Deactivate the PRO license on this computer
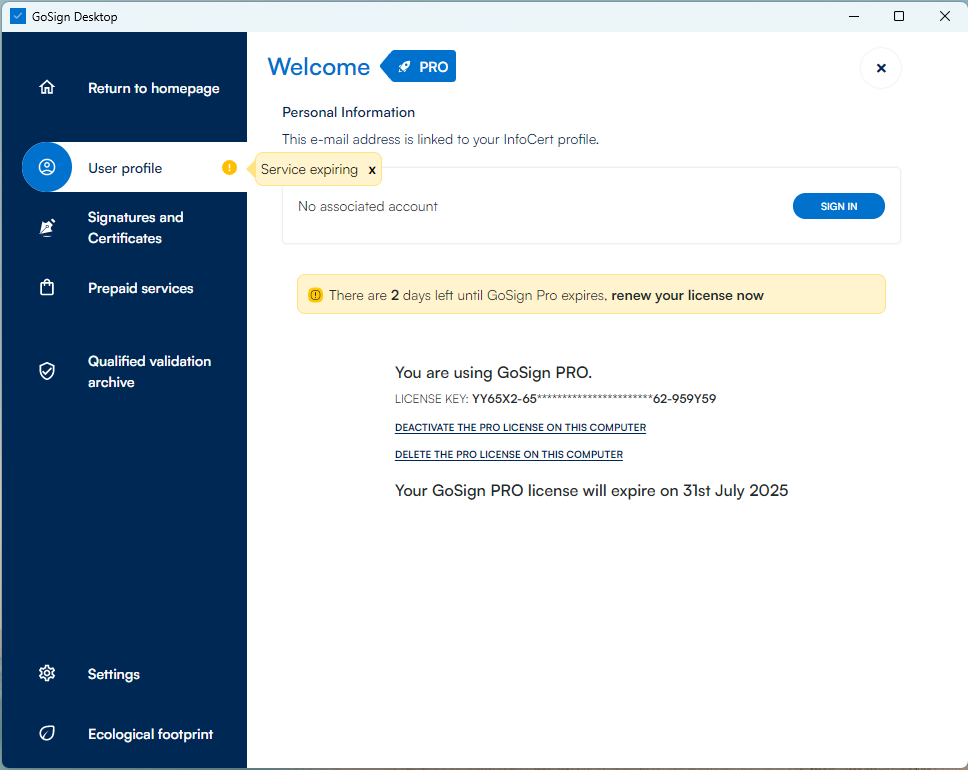This screenshot has height=770, width=968. coord(520,428)
